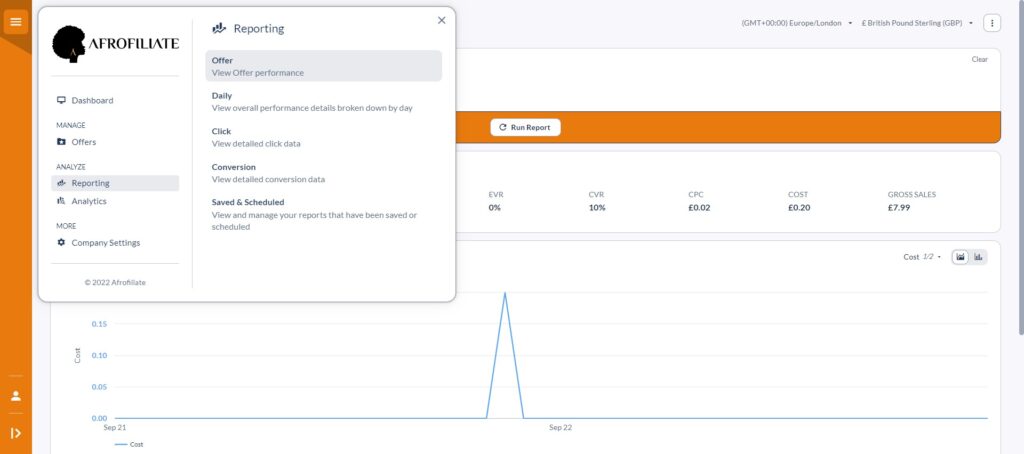Expand the sidebar with the arrow icon
Viewport: 1024px width, 454px height.
pos(16,433)
